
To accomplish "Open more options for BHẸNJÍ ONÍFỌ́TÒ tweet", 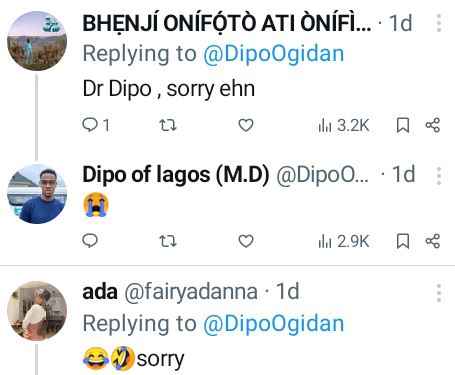I will pyautogui.click(x=439, y=23).
